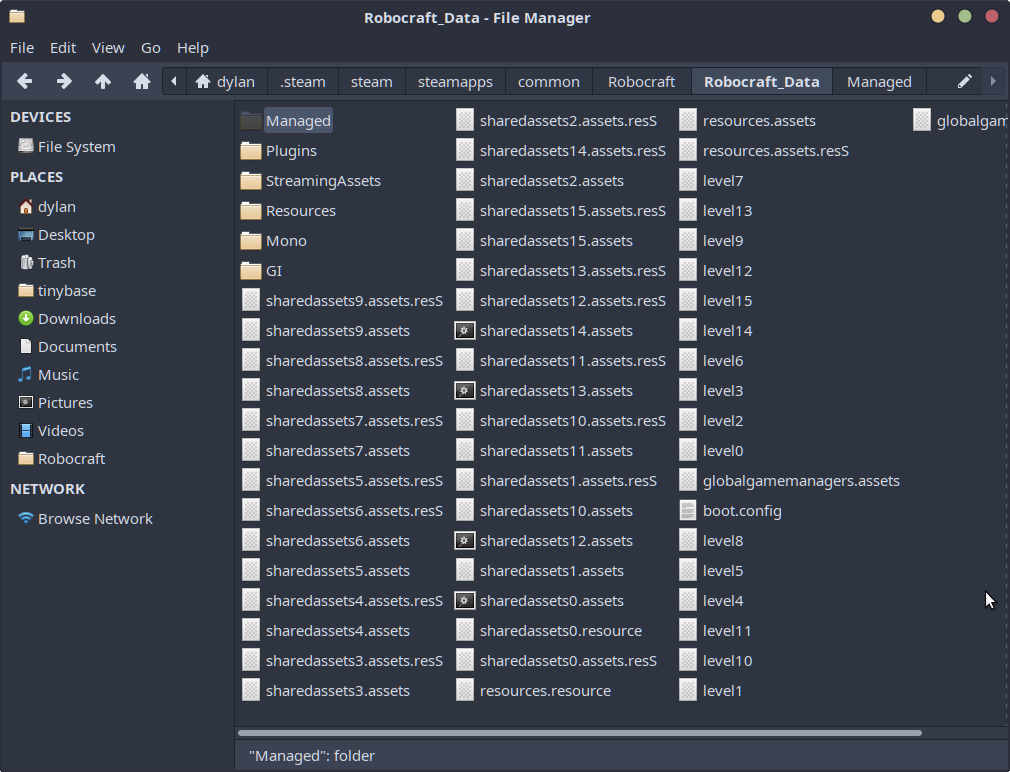Image resolution: width=1010 pixels, height=772 pixels.
Task: Click the Back navigation arrow
Action: coord(24,82)
